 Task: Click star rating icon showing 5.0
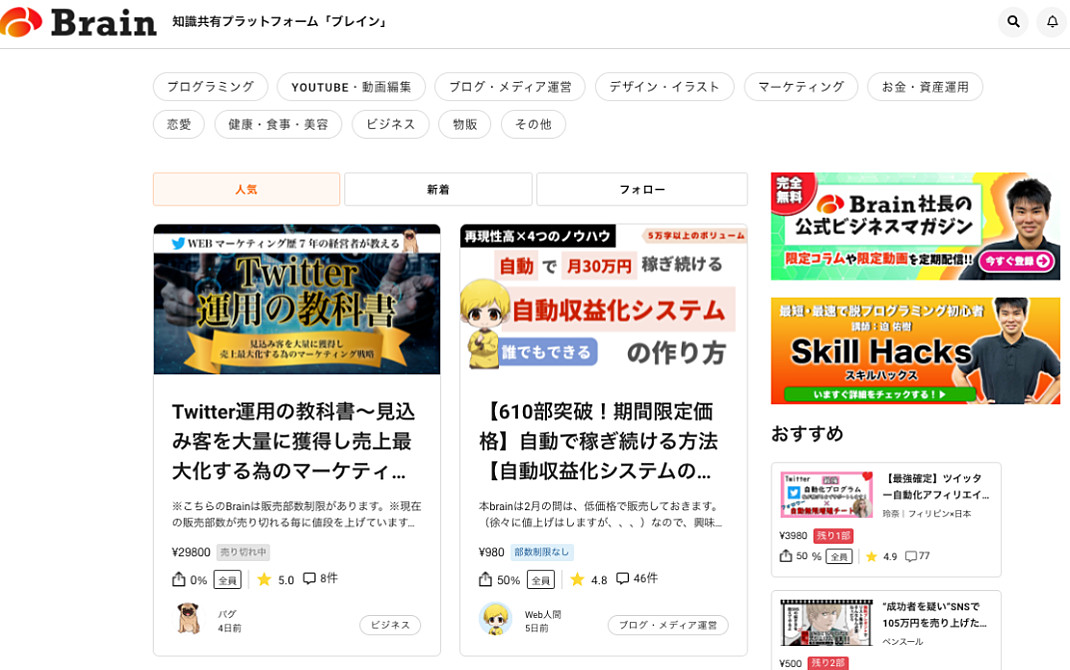(x=264, y=579)
